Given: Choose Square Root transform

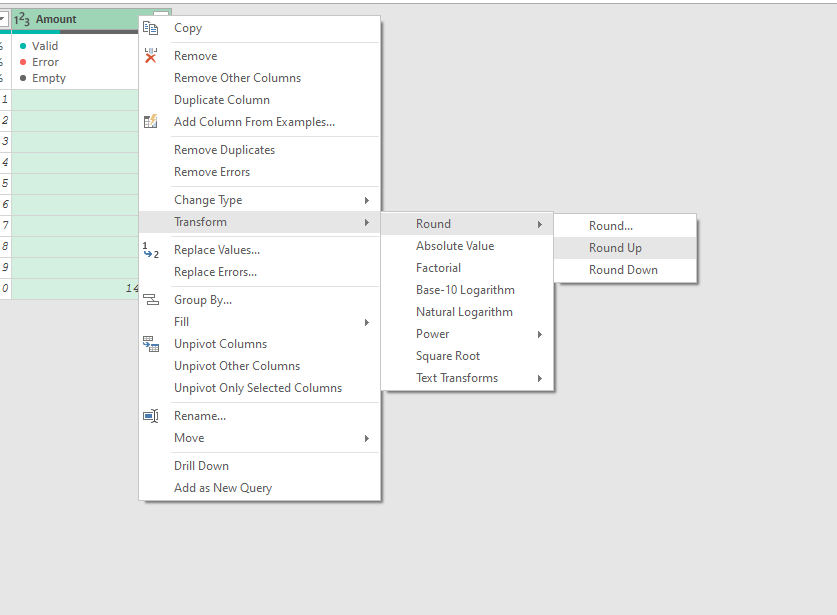Looking at the screenshot, I should point(467,356).
